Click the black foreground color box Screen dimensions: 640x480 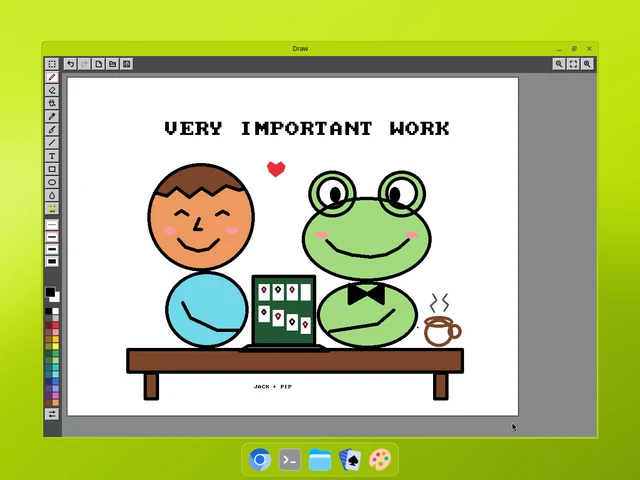coord(50,291)
